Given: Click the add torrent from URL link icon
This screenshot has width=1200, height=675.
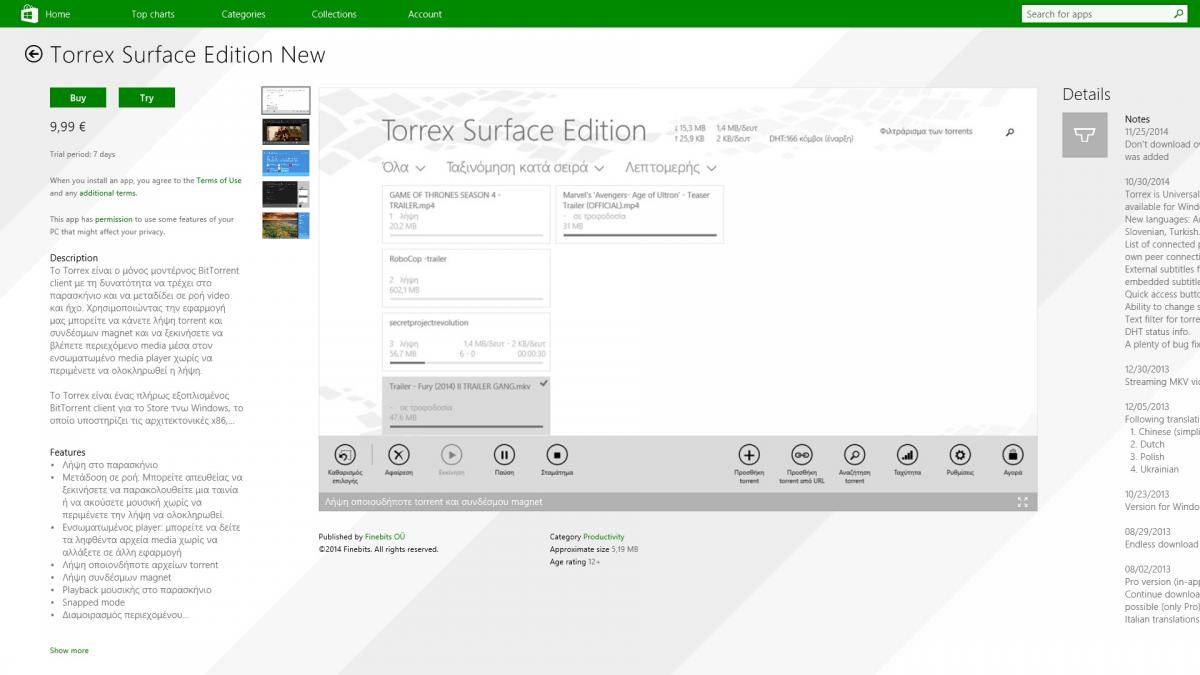Looking at the screenshot, I should tap(802, 454).
